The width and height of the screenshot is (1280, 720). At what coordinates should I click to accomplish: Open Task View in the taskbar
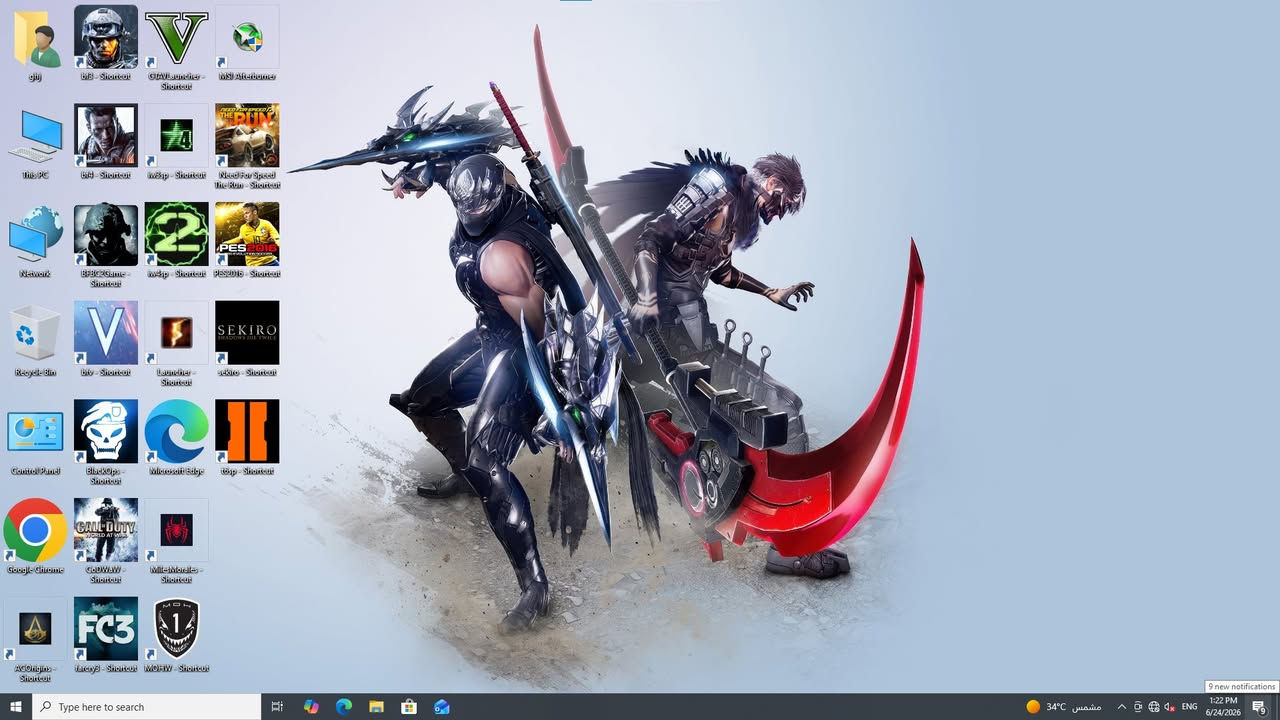point(278,707)
